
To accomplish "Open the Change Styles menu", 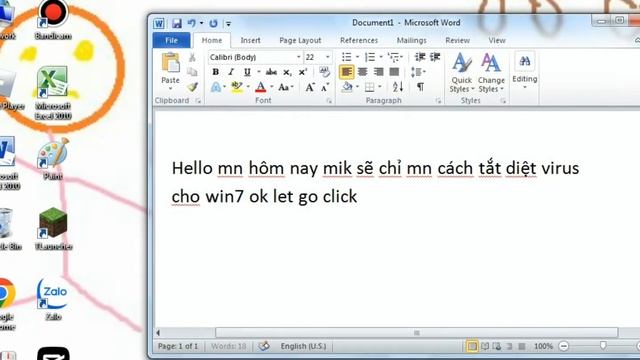I will [491, 73].
